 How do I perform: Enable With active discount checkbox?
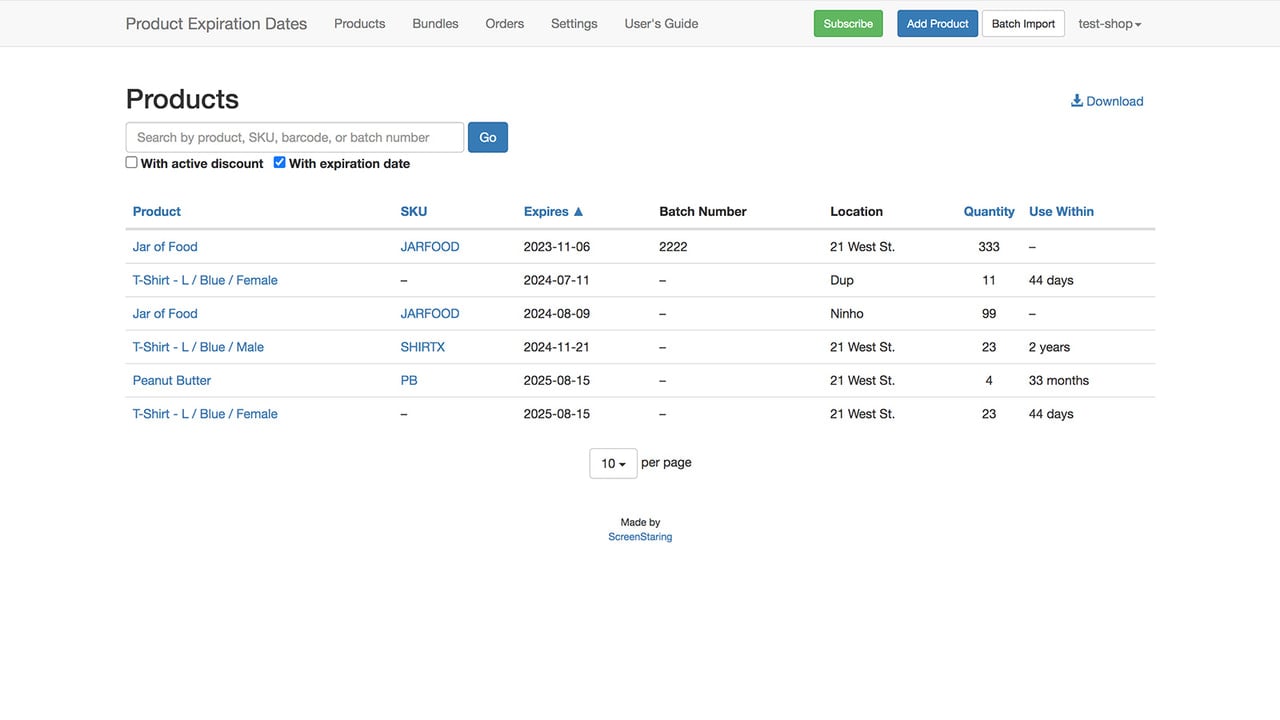tap(131, 162)
